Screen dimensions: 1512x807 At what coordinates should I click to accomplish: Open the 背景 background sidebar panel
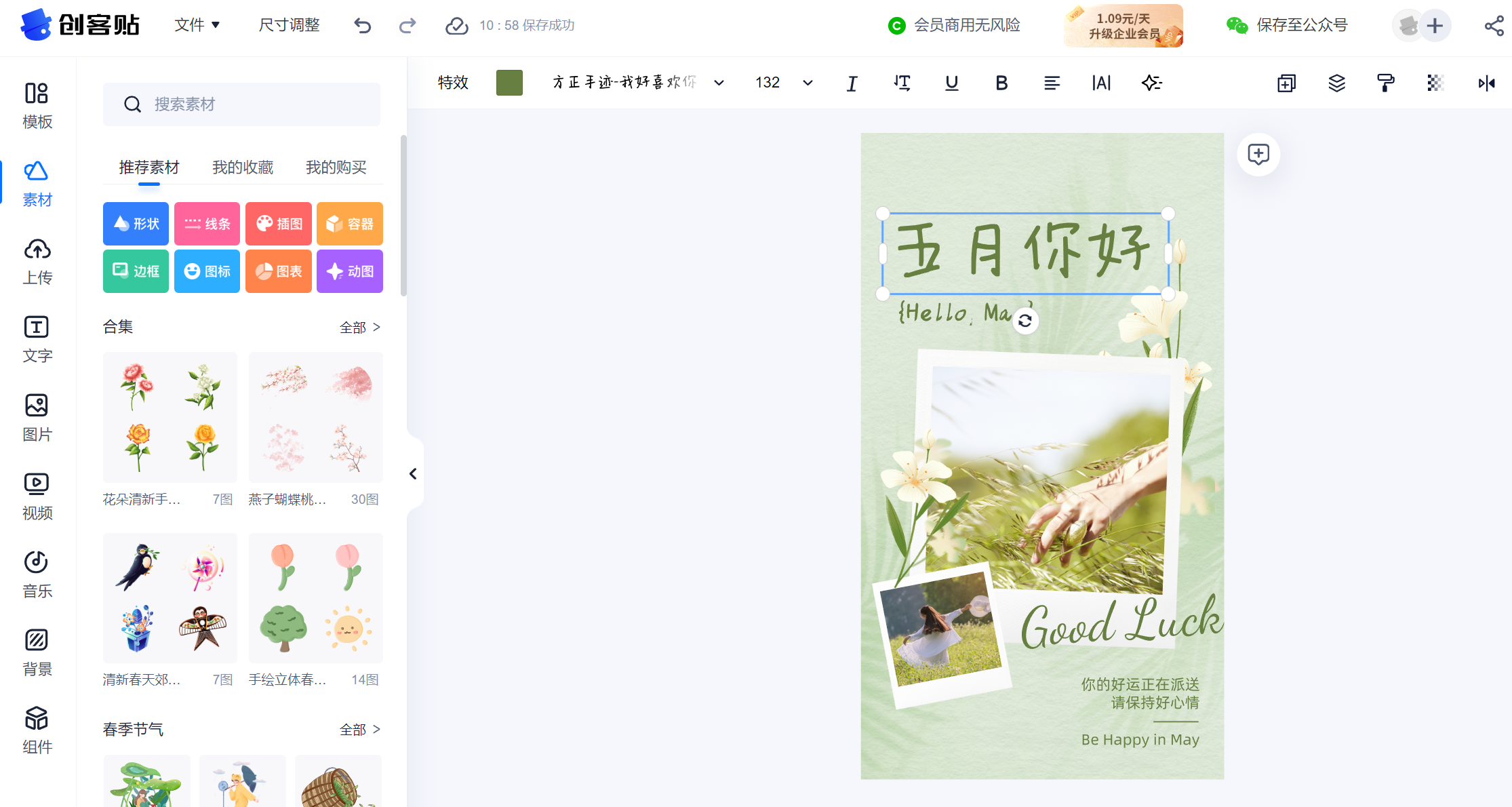[37, 652]
